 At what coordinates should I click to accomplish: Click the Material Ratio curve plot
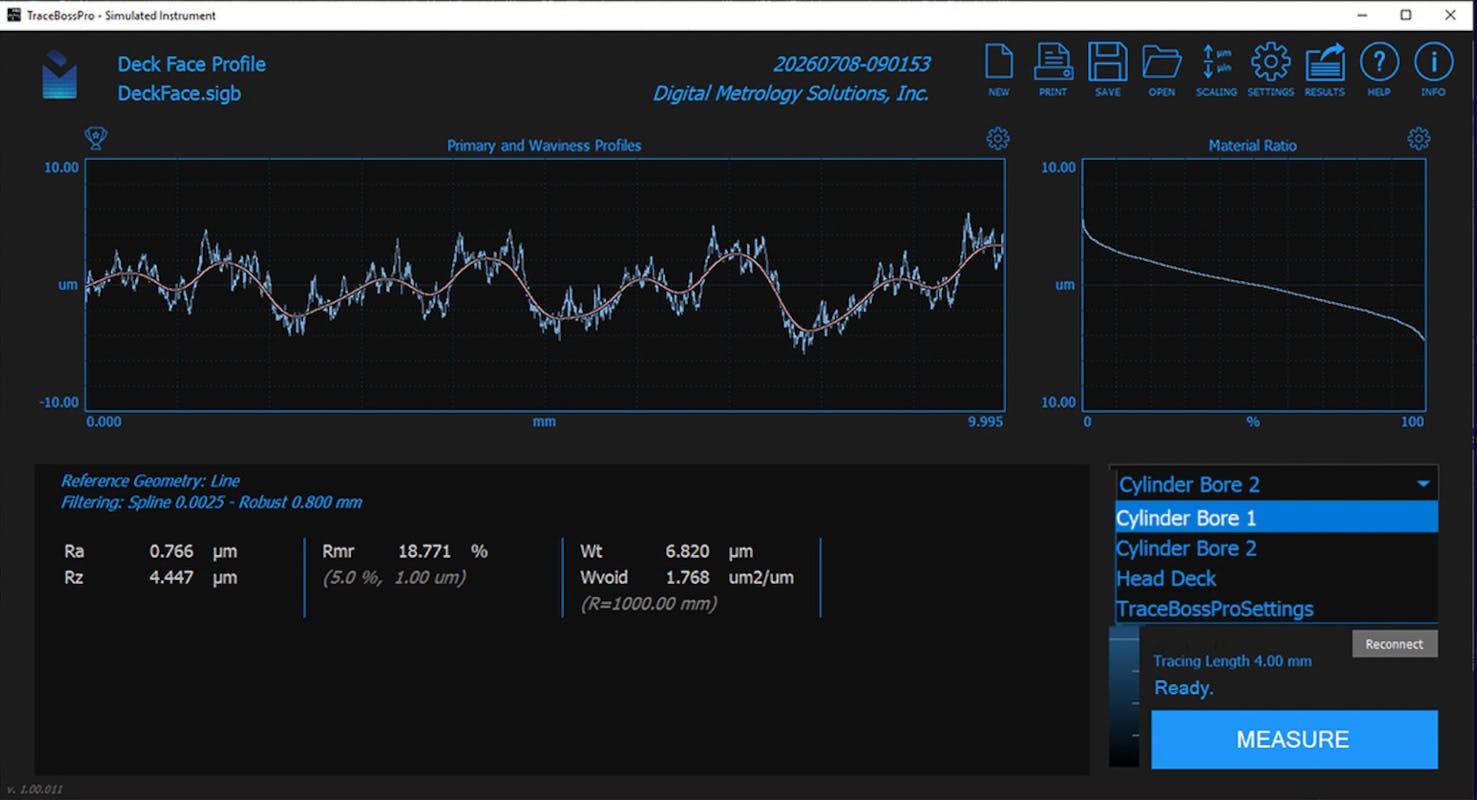1254,285
